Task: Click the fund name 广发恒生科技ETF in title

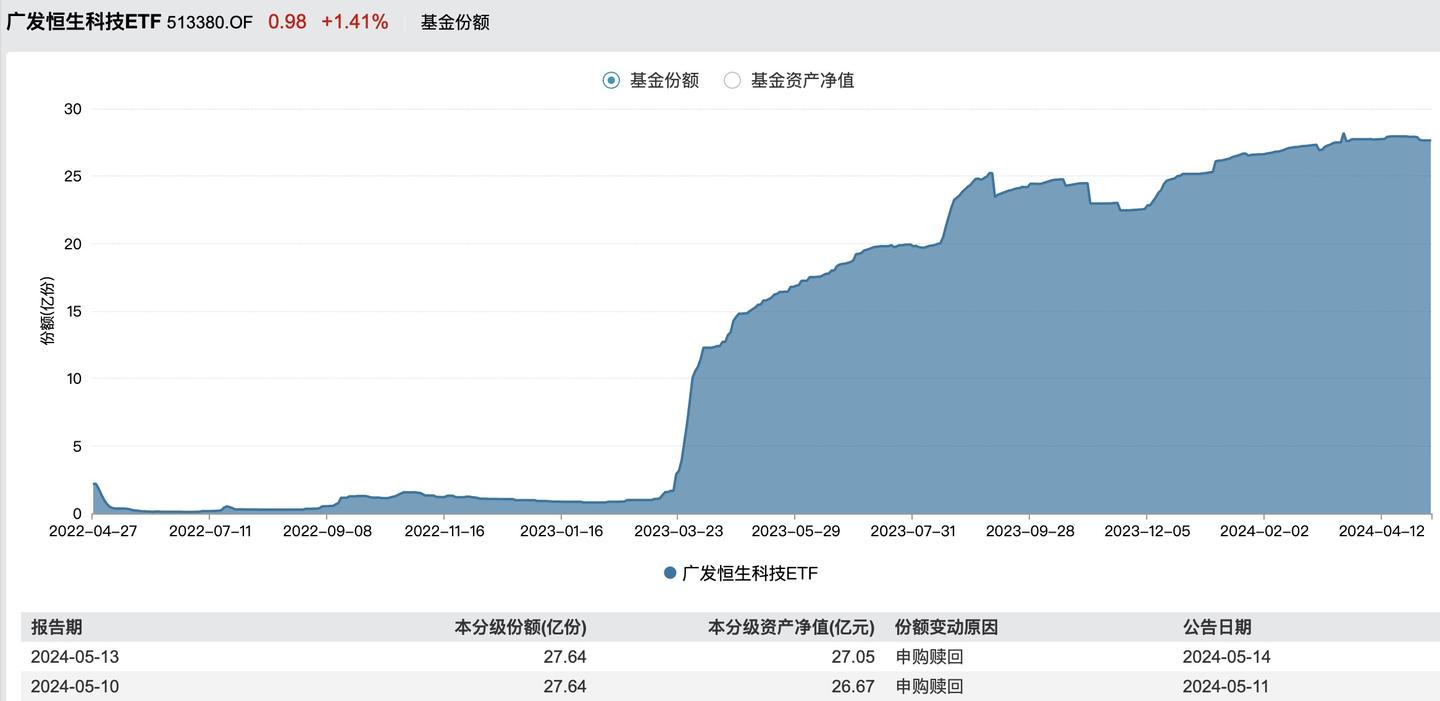Action: click(x=82, y=20)
